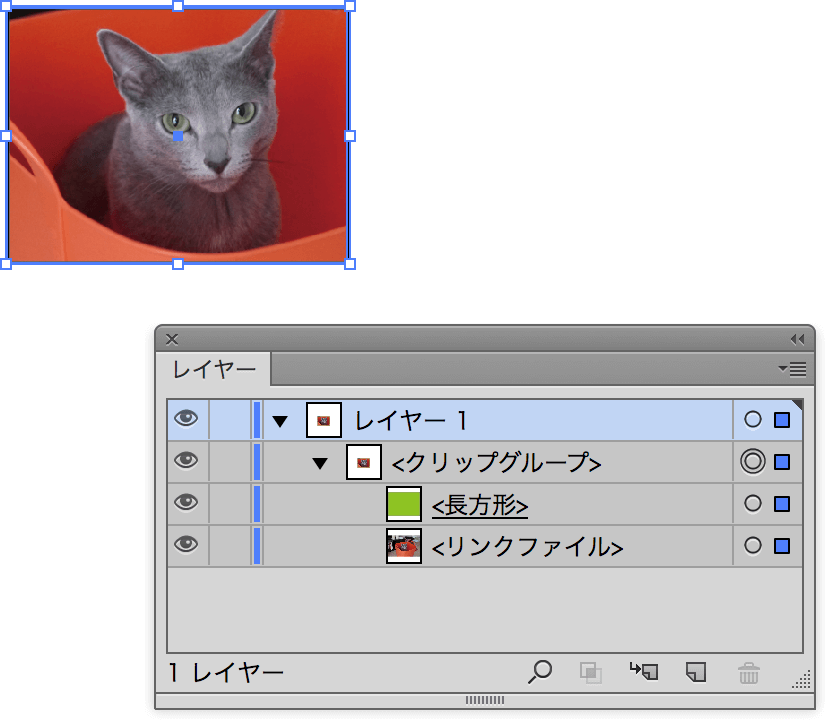Click the cat image center point

[x=178, y=136]
